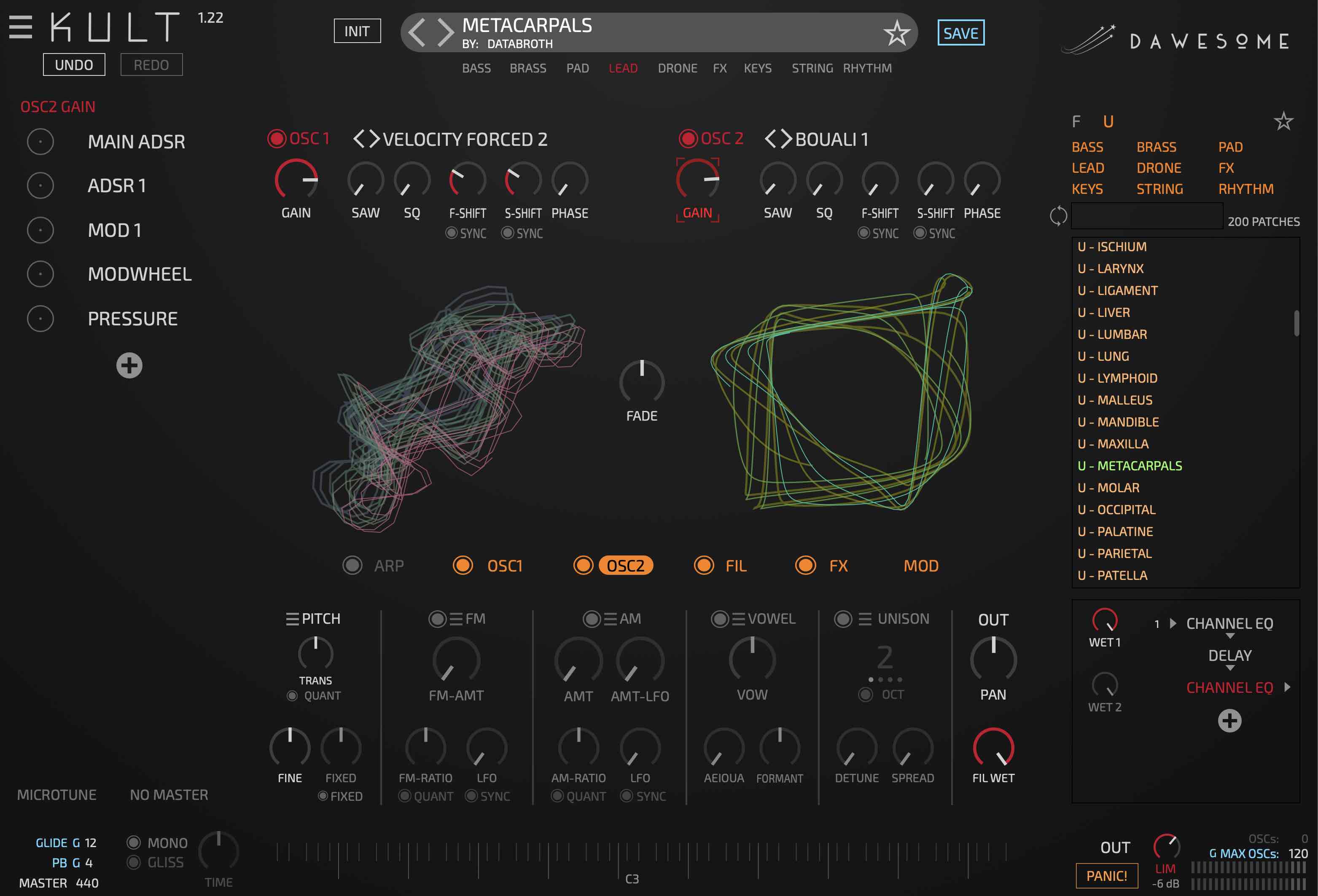Click the refresh icon beside patch search
This screenshot has height=896, width=1318.
tap(1058, 216)
